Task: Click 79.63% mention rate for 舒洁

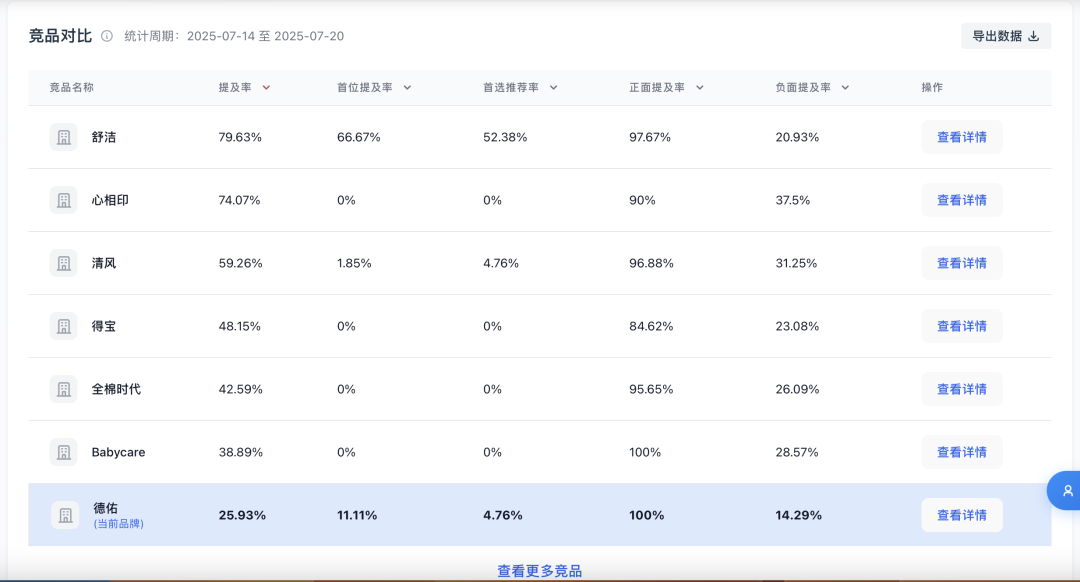Action: 240,137
